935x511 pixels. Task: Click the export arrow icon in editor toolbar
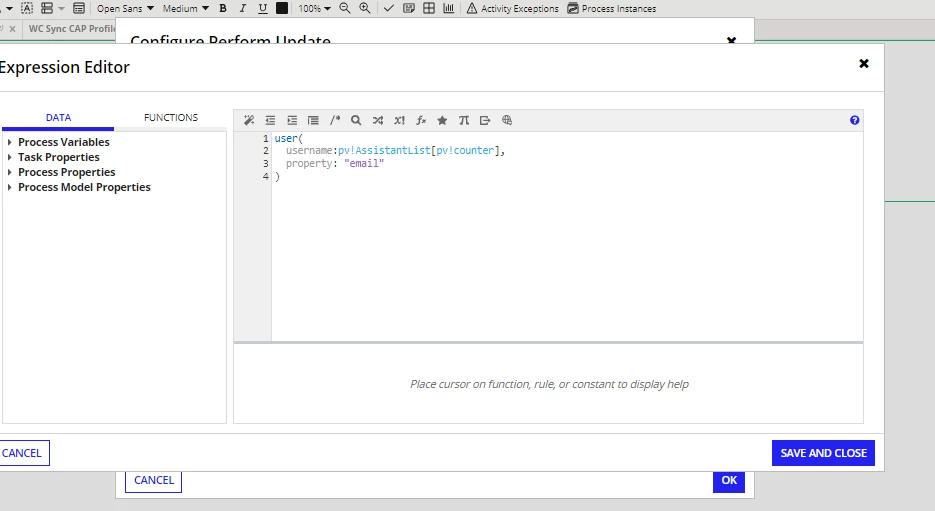[x=485, y=120]
